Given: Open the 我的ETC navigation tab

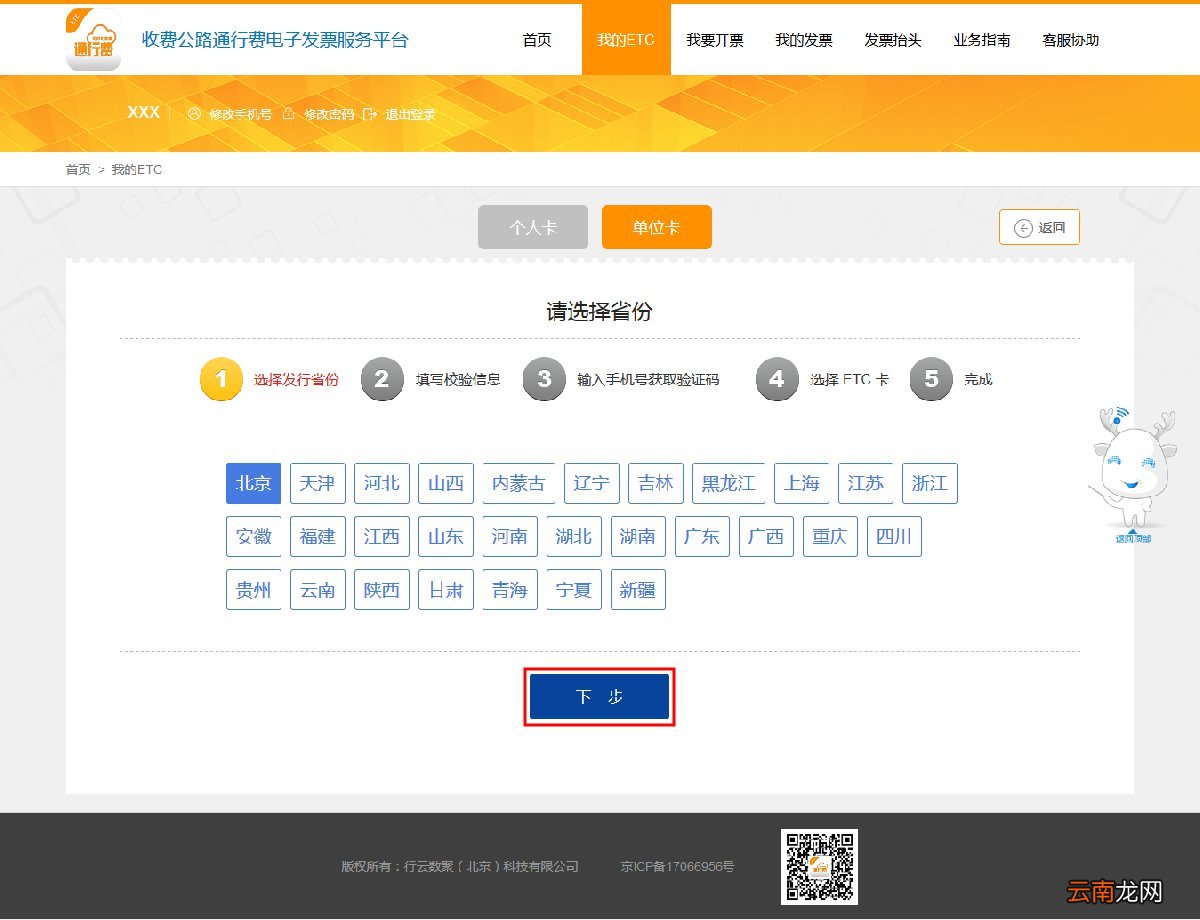Looking at the screenshot, I should coord(626,40).
